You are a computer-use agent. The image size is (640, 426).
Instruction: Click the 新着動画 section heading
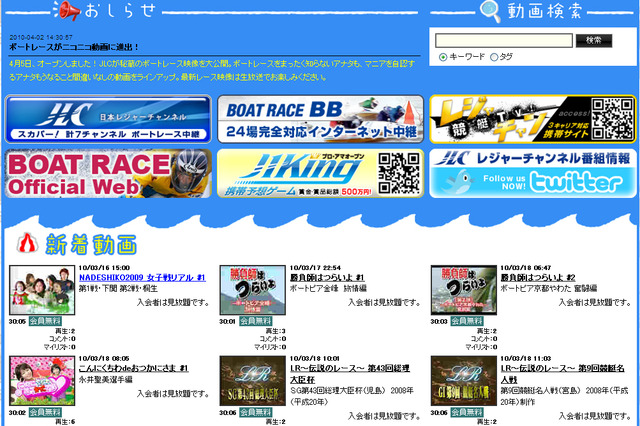point(91,244)
